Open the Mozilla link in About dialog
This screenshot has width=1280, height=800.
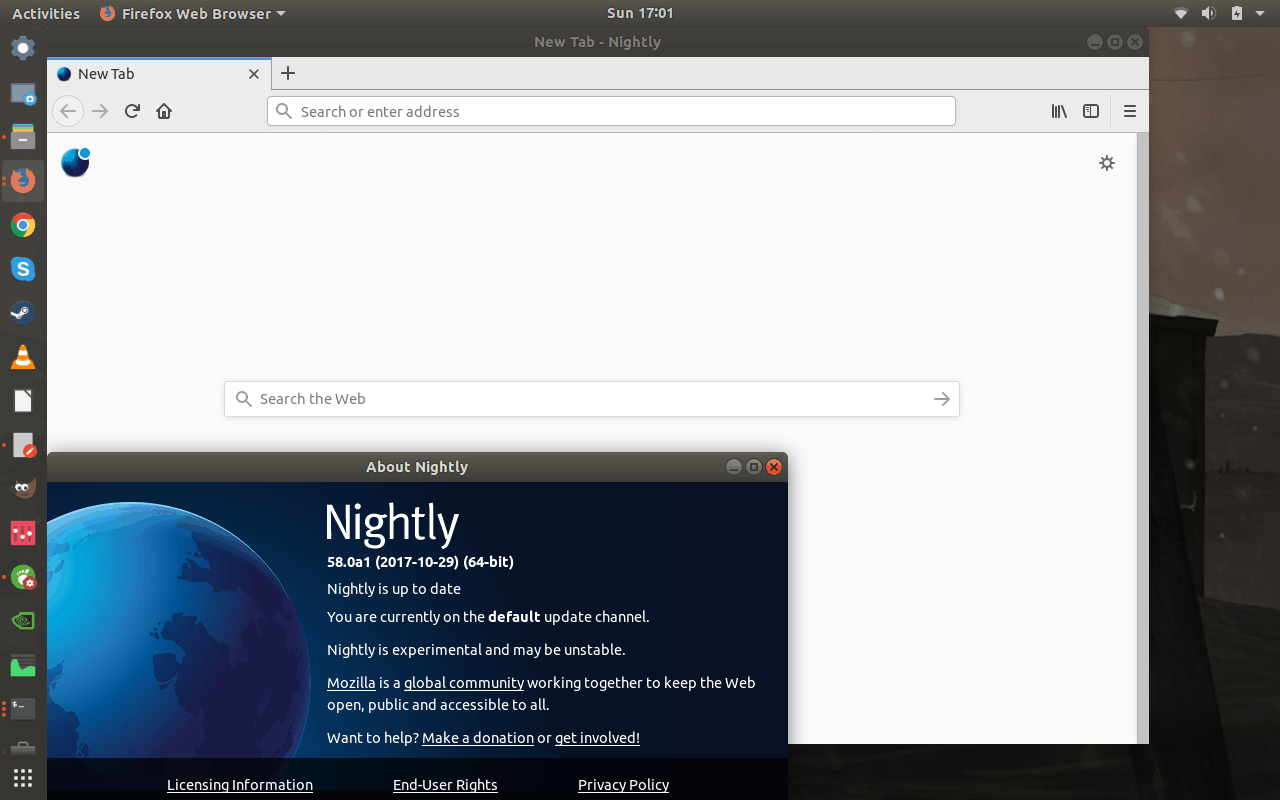pos(351,683)
